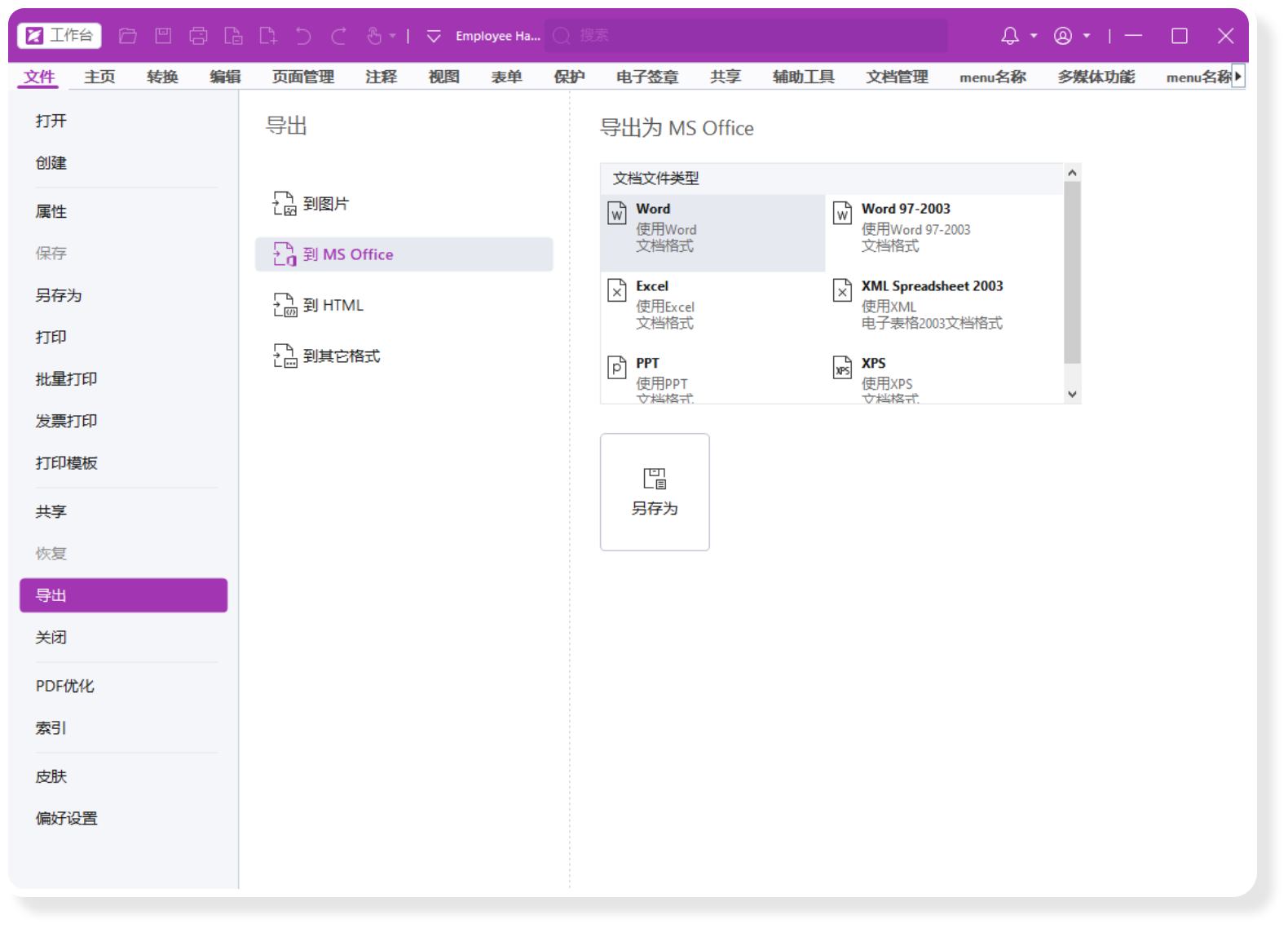Select 导出 in the file sidebar
The height and width of the screenshot is (928, 1288).
(x=124, y=595)
